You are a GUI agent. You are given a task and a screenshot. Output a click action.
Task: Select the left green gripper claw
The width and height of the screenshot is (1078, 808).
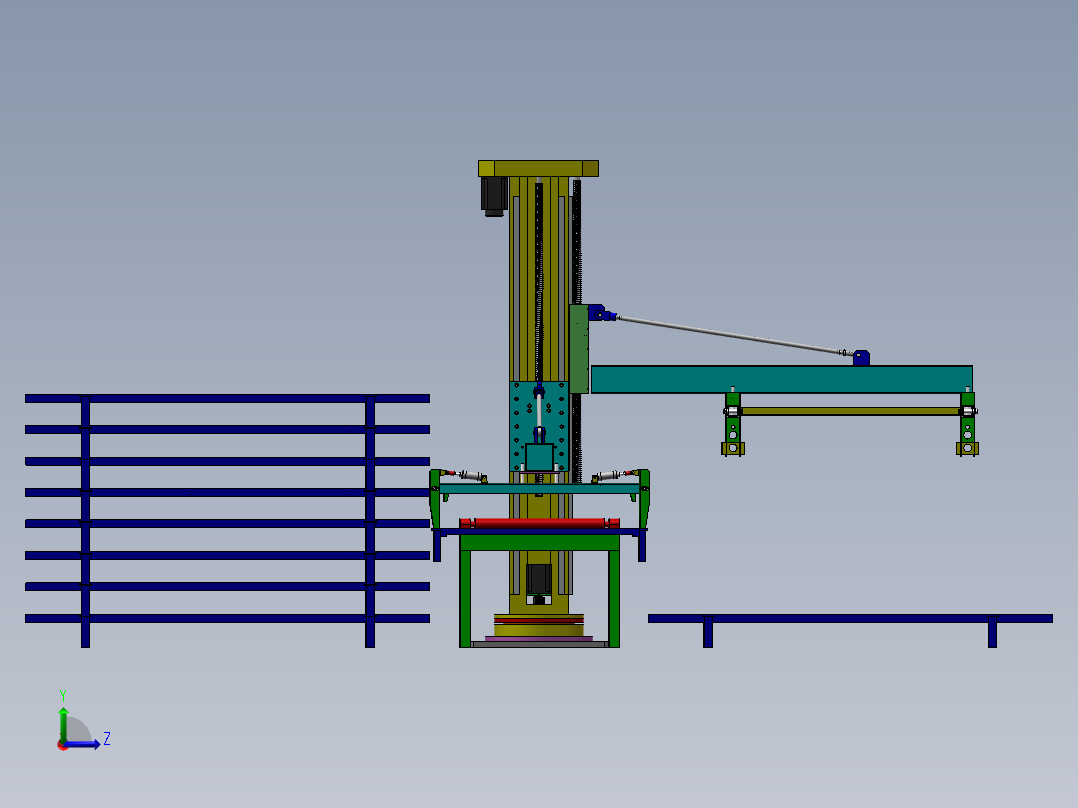(x=435, y=500)
